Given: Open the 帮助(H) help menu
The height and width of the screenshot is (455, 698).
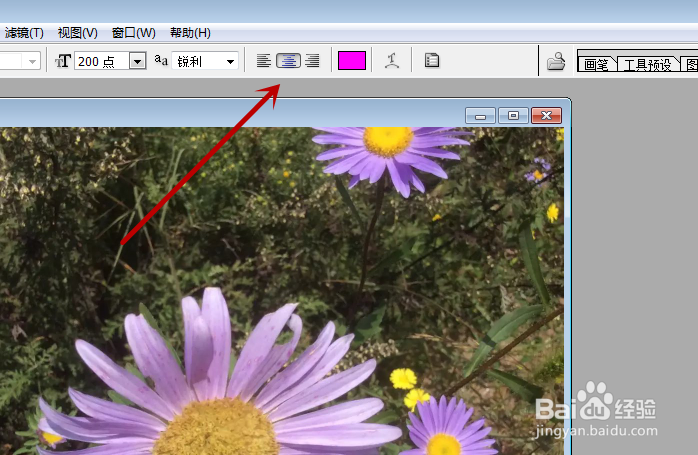Looking at the screenshot, I should [190, 33].
